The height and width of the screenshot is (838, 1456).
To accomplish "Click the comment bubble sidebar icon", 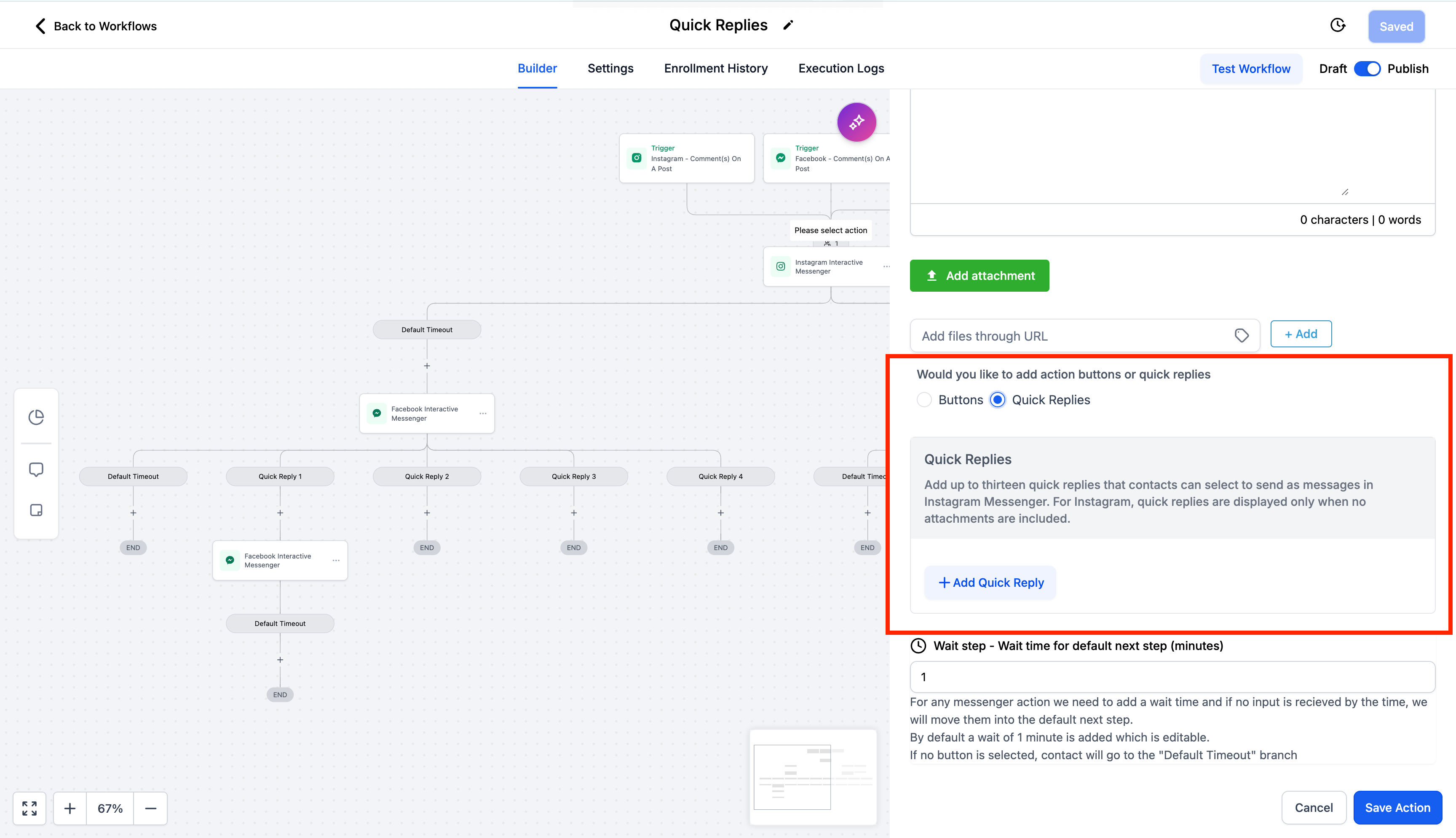I will tap(36, 470).
